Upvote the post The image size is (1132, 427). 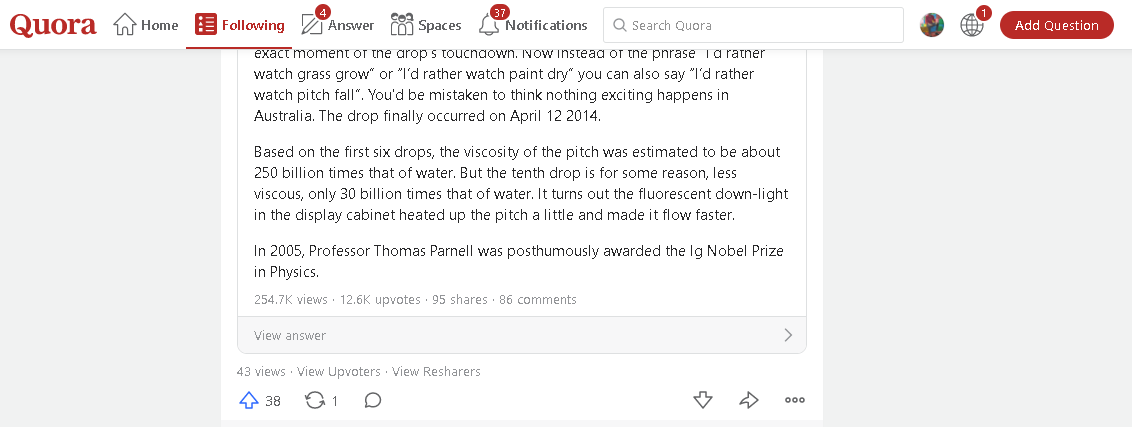click(249, 400)
